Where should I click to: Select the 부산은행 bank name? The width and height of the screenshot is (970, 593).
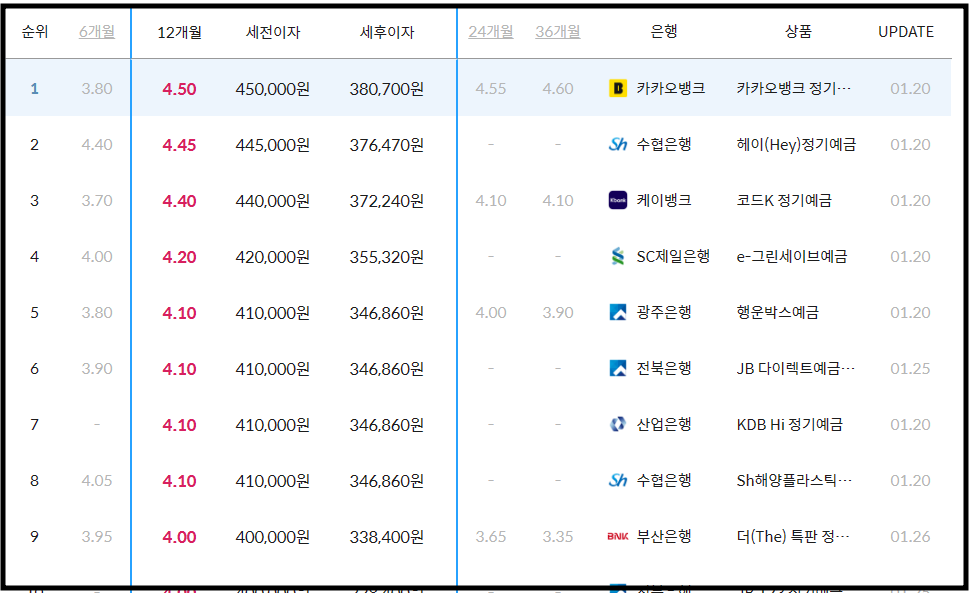coord(664,536)
